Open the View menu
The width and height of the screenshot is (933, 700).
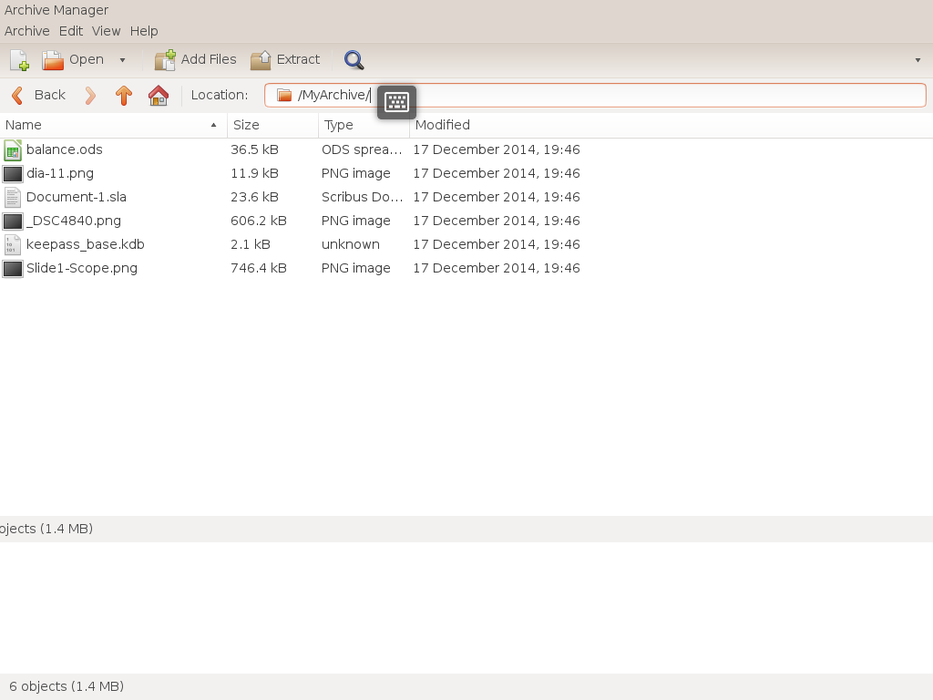pyautogui.click(x=106, y=31)
